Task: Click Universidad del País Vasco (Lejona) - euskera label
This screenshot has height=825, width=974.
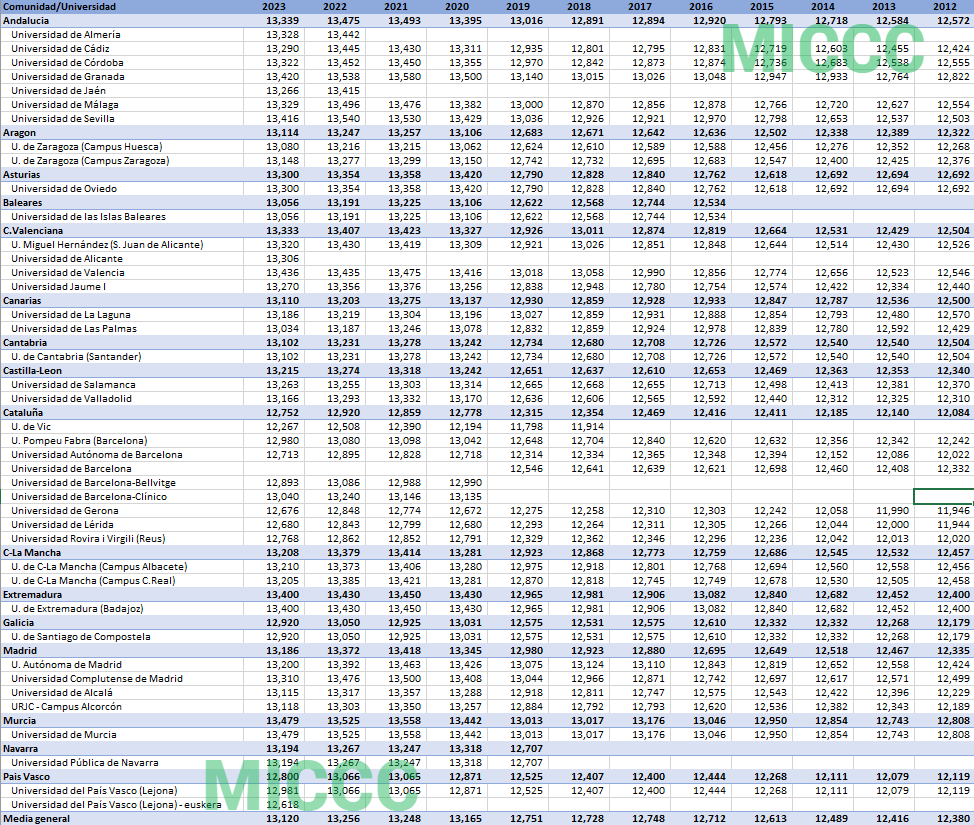Action: 116,804
